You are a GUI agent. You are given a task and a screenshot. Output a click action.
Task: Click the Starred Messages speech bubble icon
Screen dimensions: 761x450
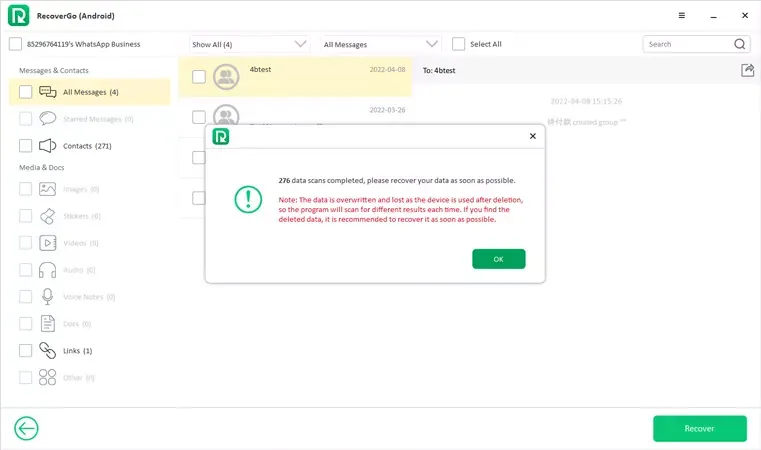[x=48, y=118]
